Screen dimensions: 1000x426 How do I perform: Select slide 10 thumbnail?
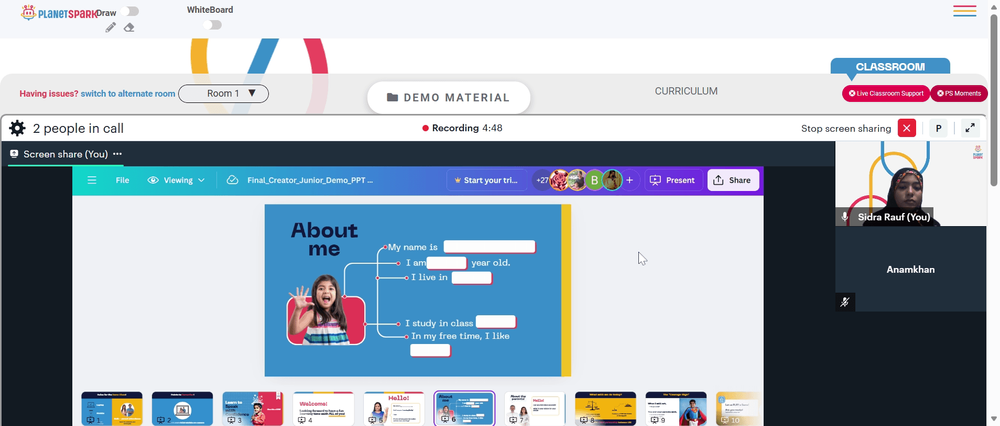tap(737, 409)
